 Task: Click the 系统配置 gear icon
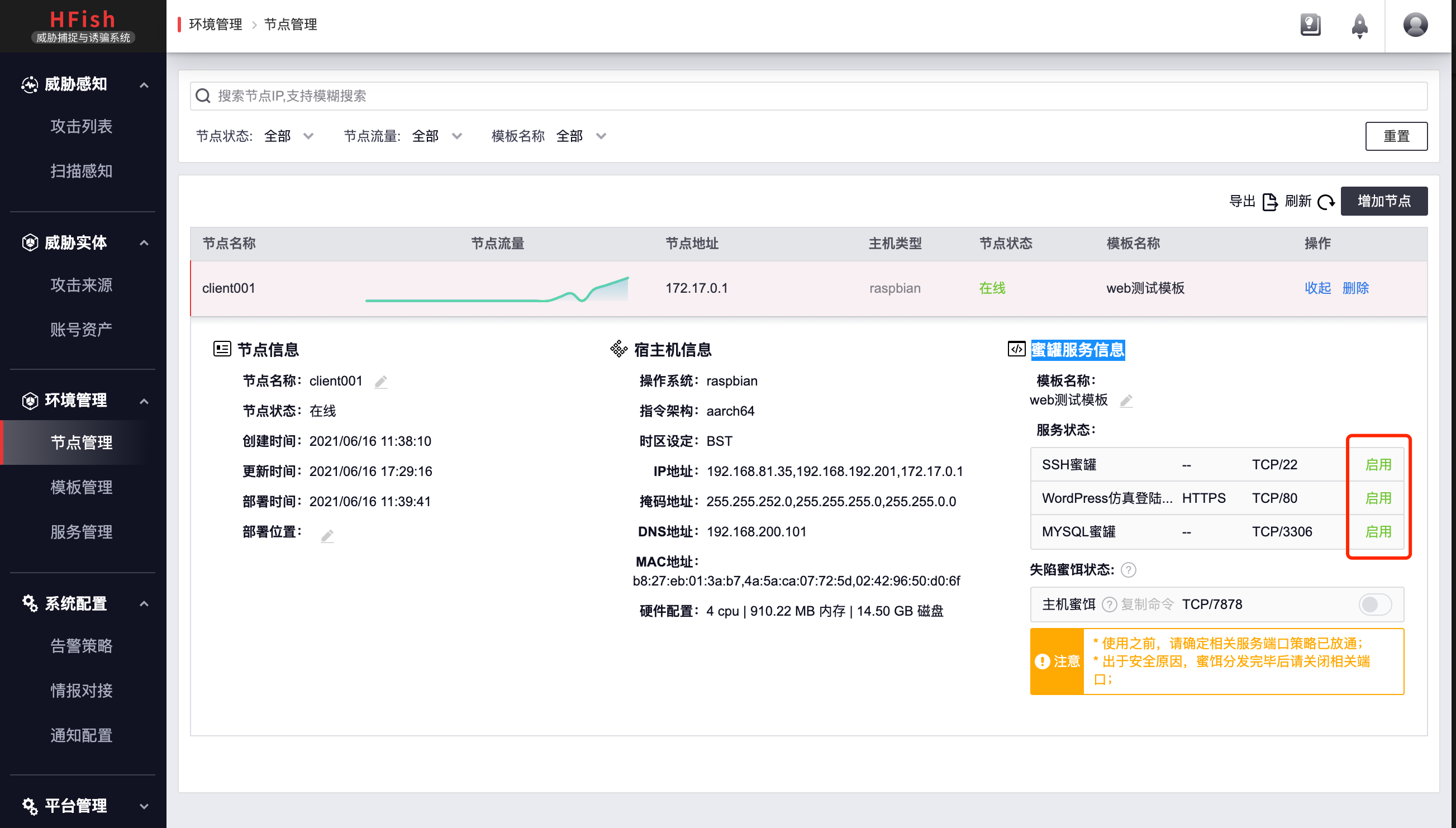point(30,603)
